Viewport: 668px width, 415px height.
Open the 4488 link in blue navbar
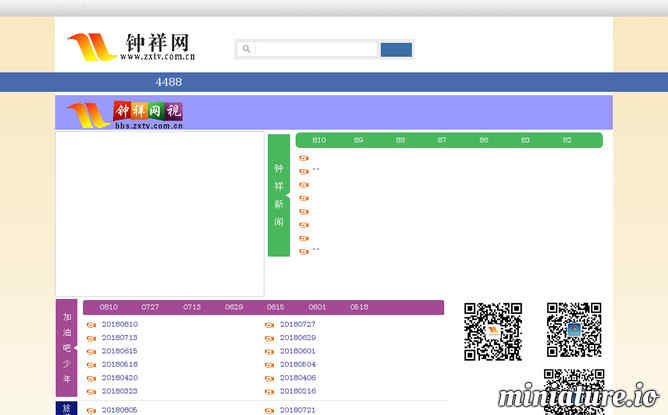168,82
